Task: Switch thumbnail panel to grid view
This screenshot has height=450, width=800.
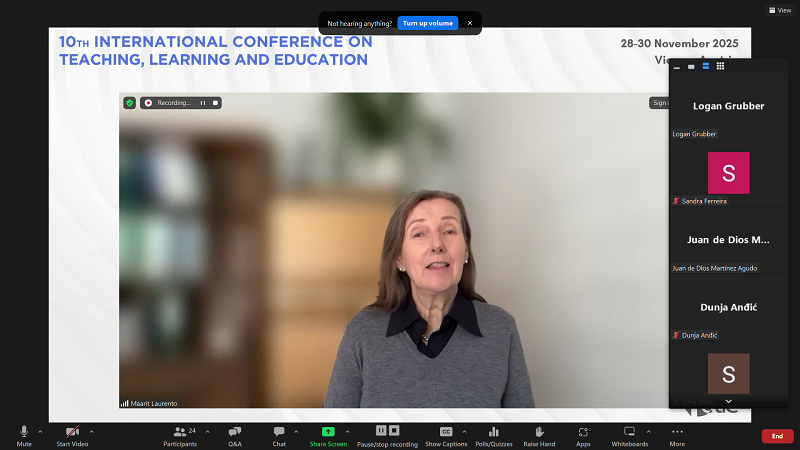Action: coord(720,66)
